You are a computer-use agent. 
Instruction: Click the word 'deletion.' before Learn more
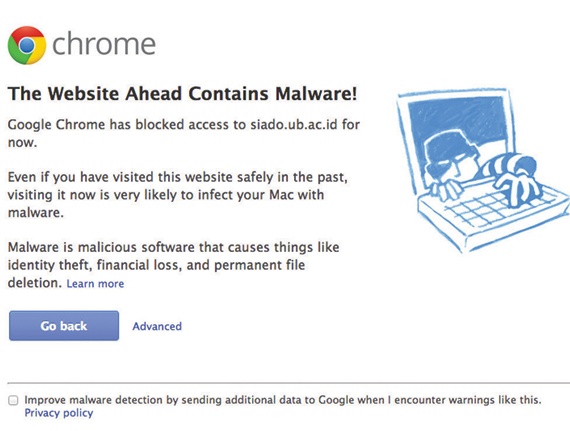[35, 283]
